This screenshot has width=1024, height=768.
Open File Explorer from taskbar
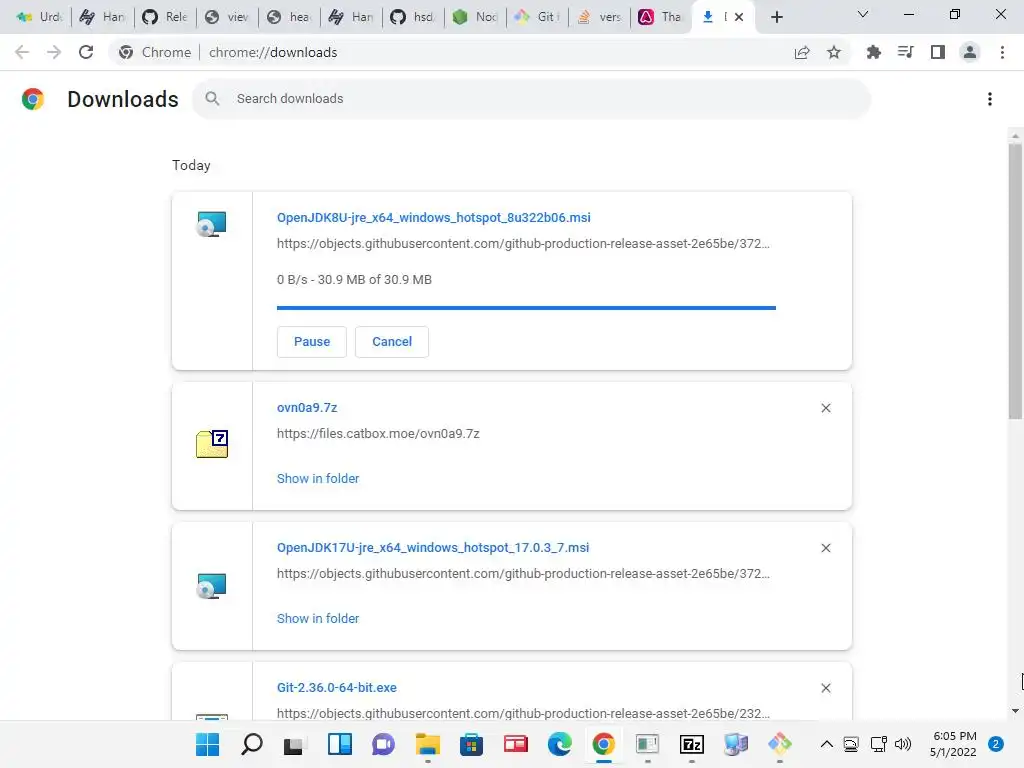pyautogui.click(x=428, y=744)
